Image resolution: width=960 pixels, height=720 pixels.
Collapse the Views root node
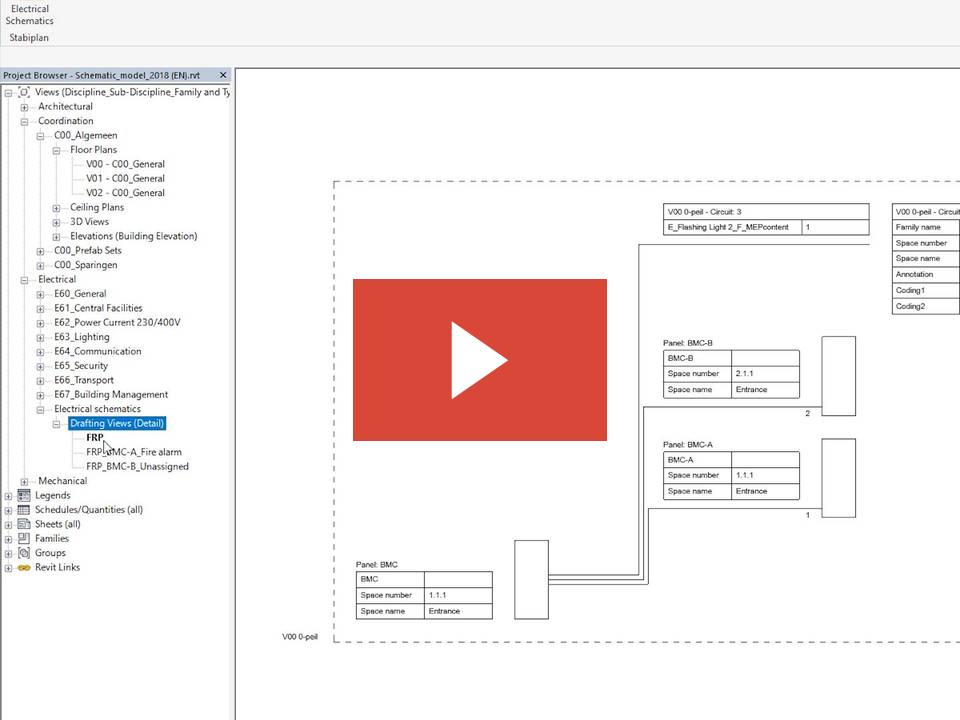click(8, 93)
